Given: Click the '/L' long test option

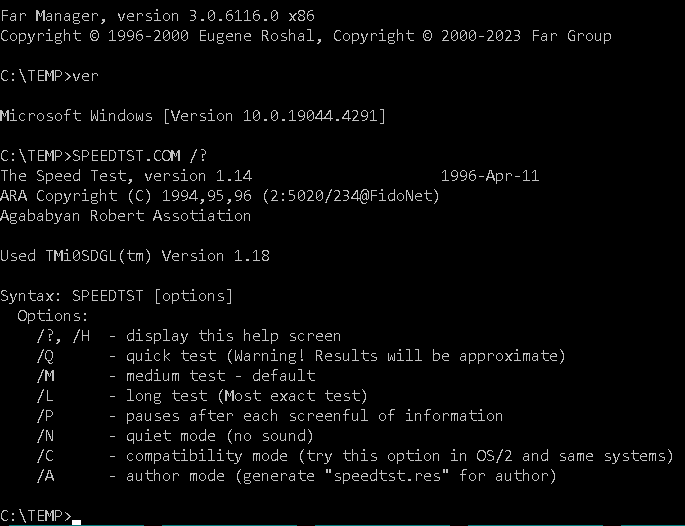Looking at the screenshot, I should (x=202, y=396).
